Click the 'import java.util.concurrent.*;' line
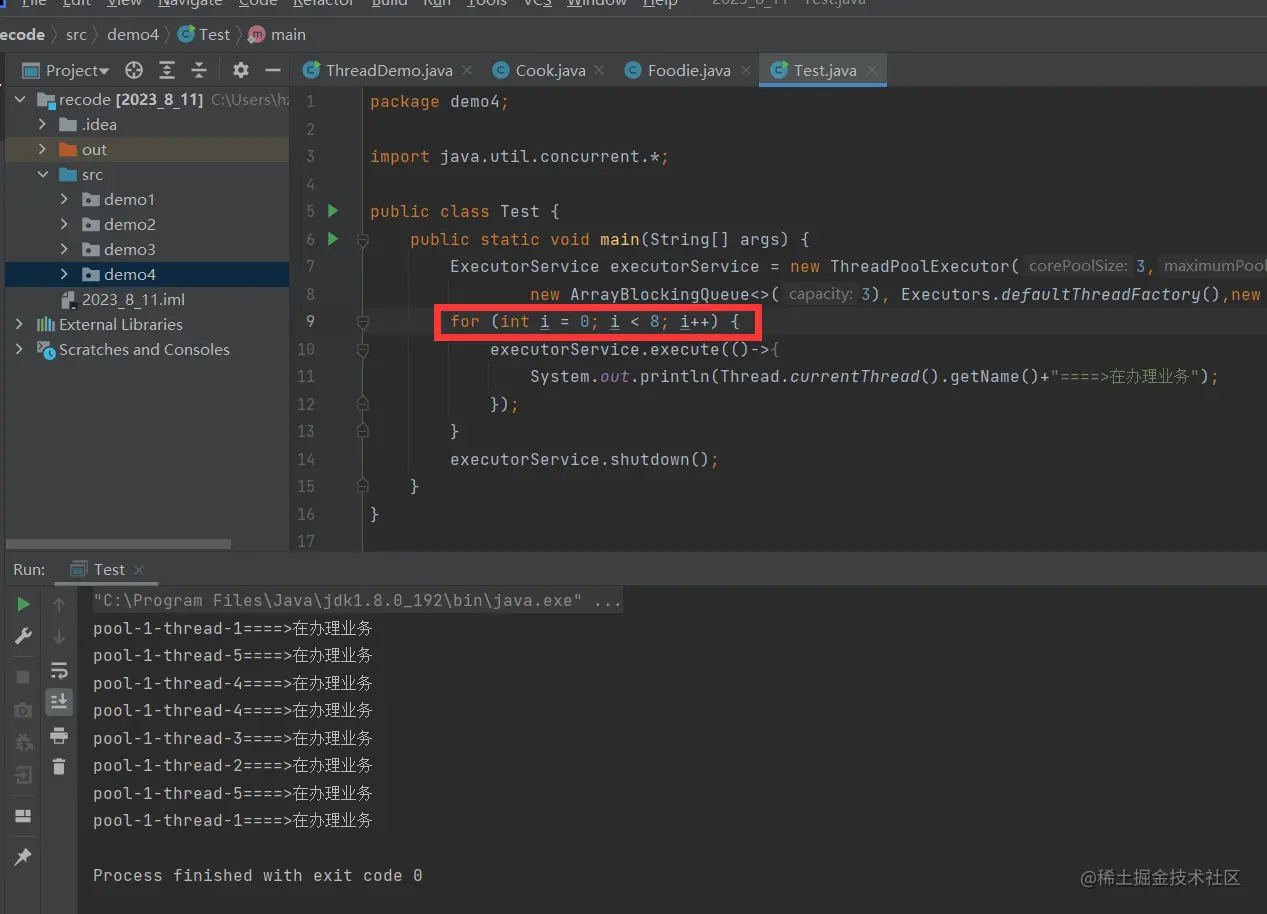 pos(519,157)
